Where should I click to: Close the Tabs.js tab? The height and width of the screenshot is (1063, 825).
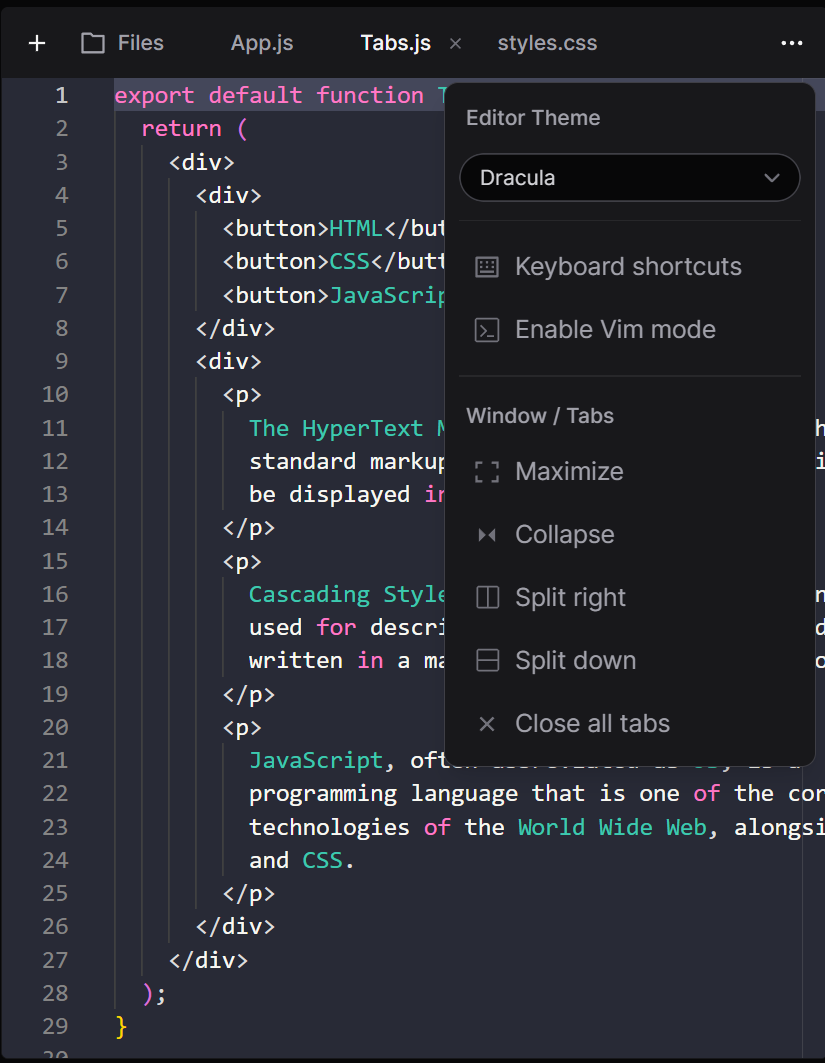click(455, 44)
